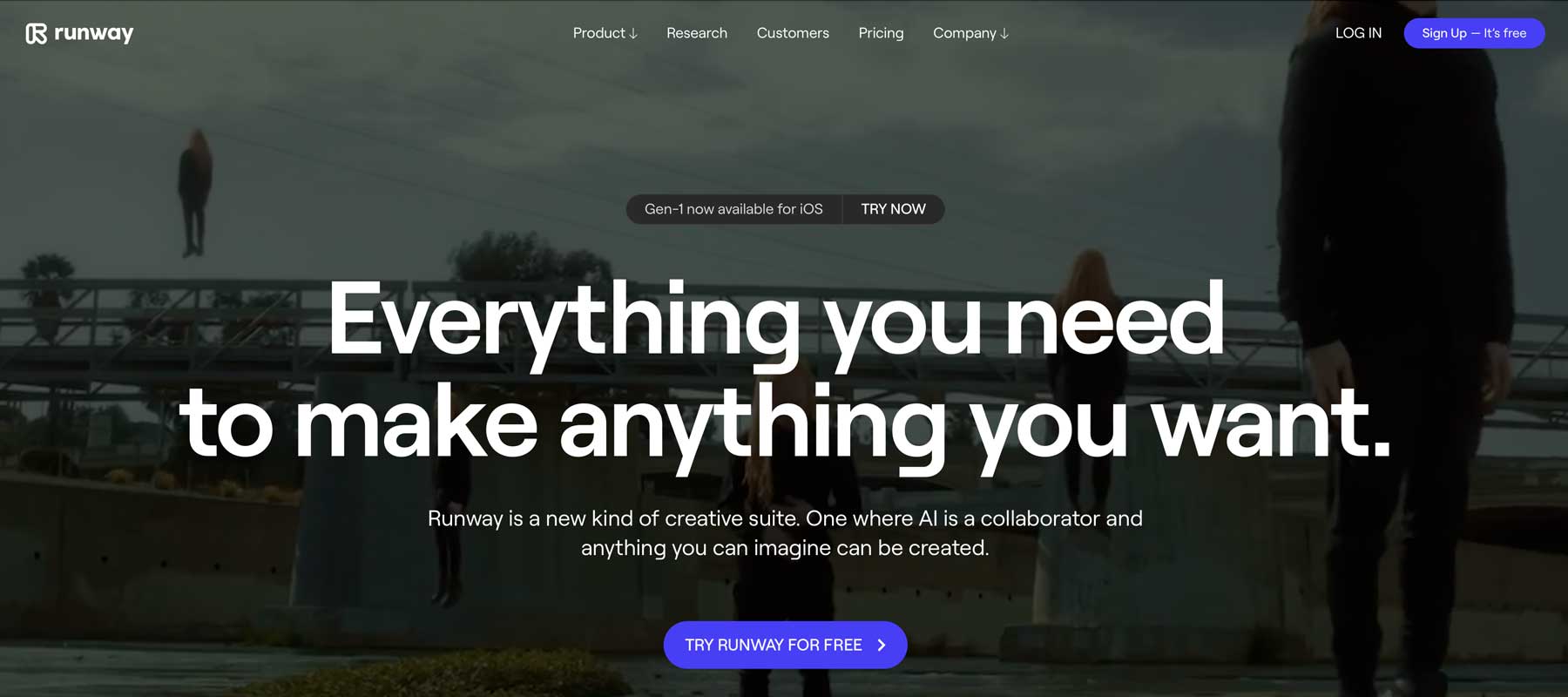Click 'Gen-1 now available for iOS' label
The image size is (1568, 697).
click(733, 209)
